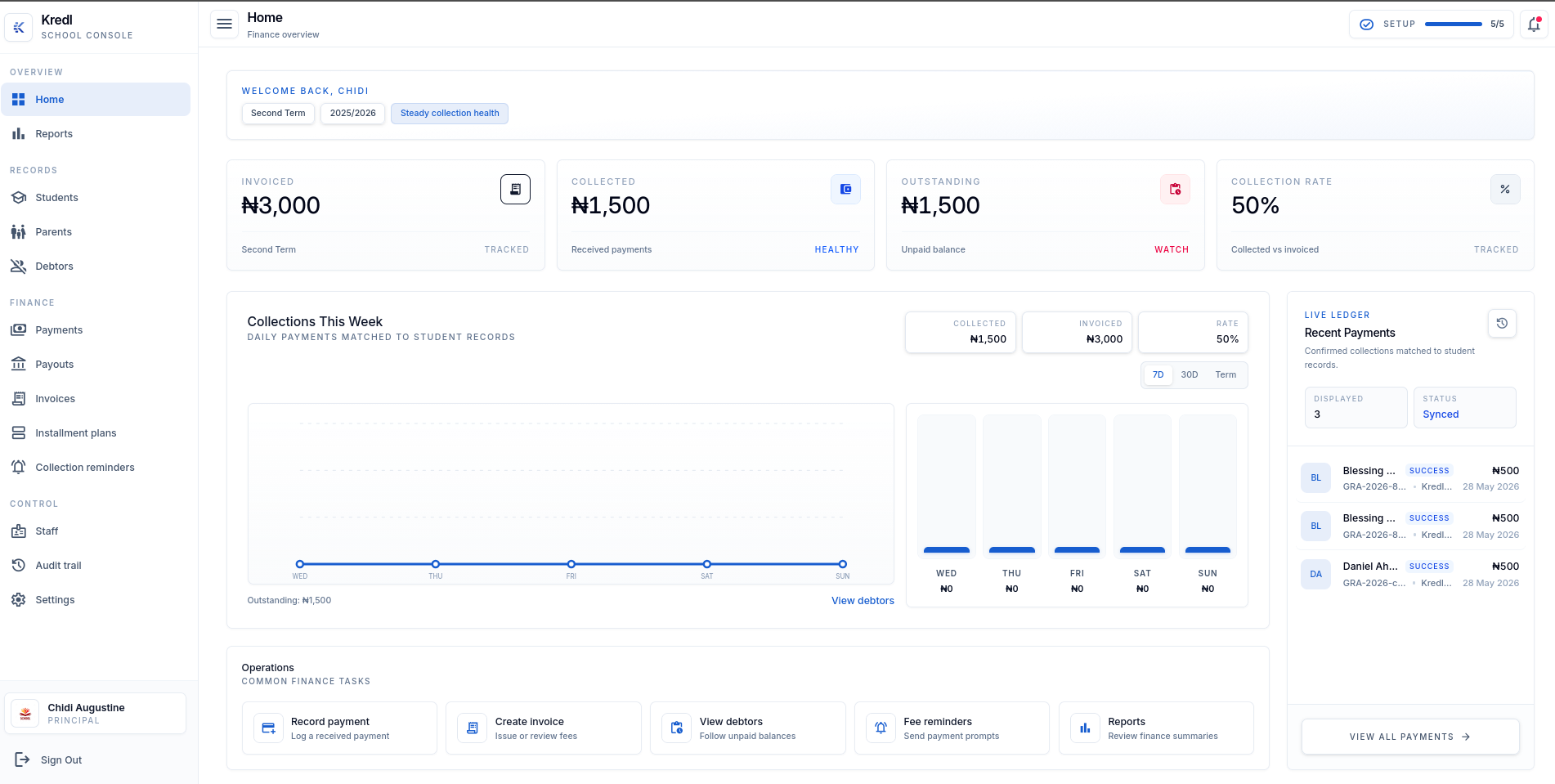Click the Settings gear icon
The height and width of the screenshot is (784, 1555).
19,600
